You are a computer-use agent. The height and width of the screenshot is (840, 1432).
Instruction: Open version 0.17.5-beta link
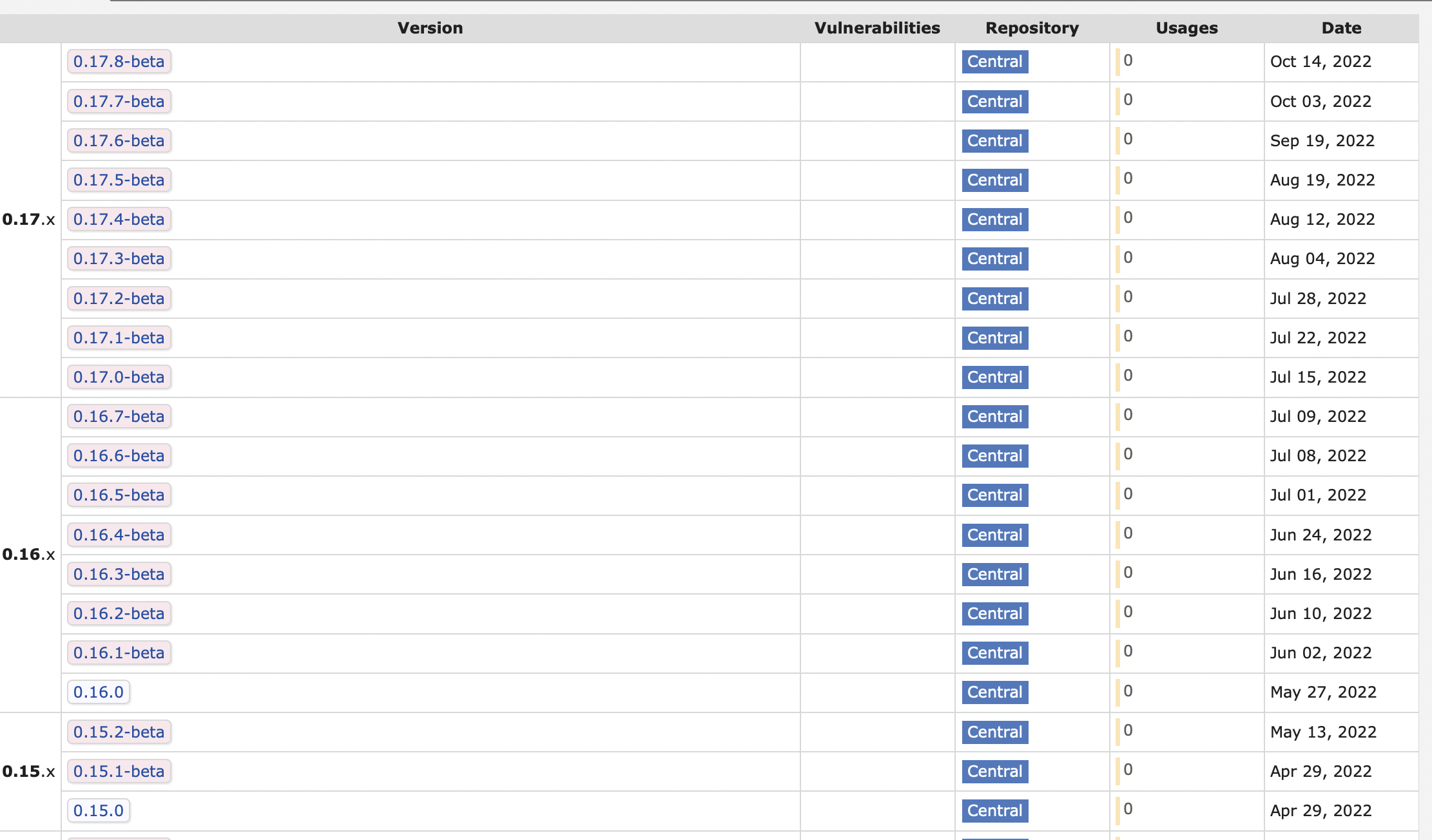click(x=119, y=180)
